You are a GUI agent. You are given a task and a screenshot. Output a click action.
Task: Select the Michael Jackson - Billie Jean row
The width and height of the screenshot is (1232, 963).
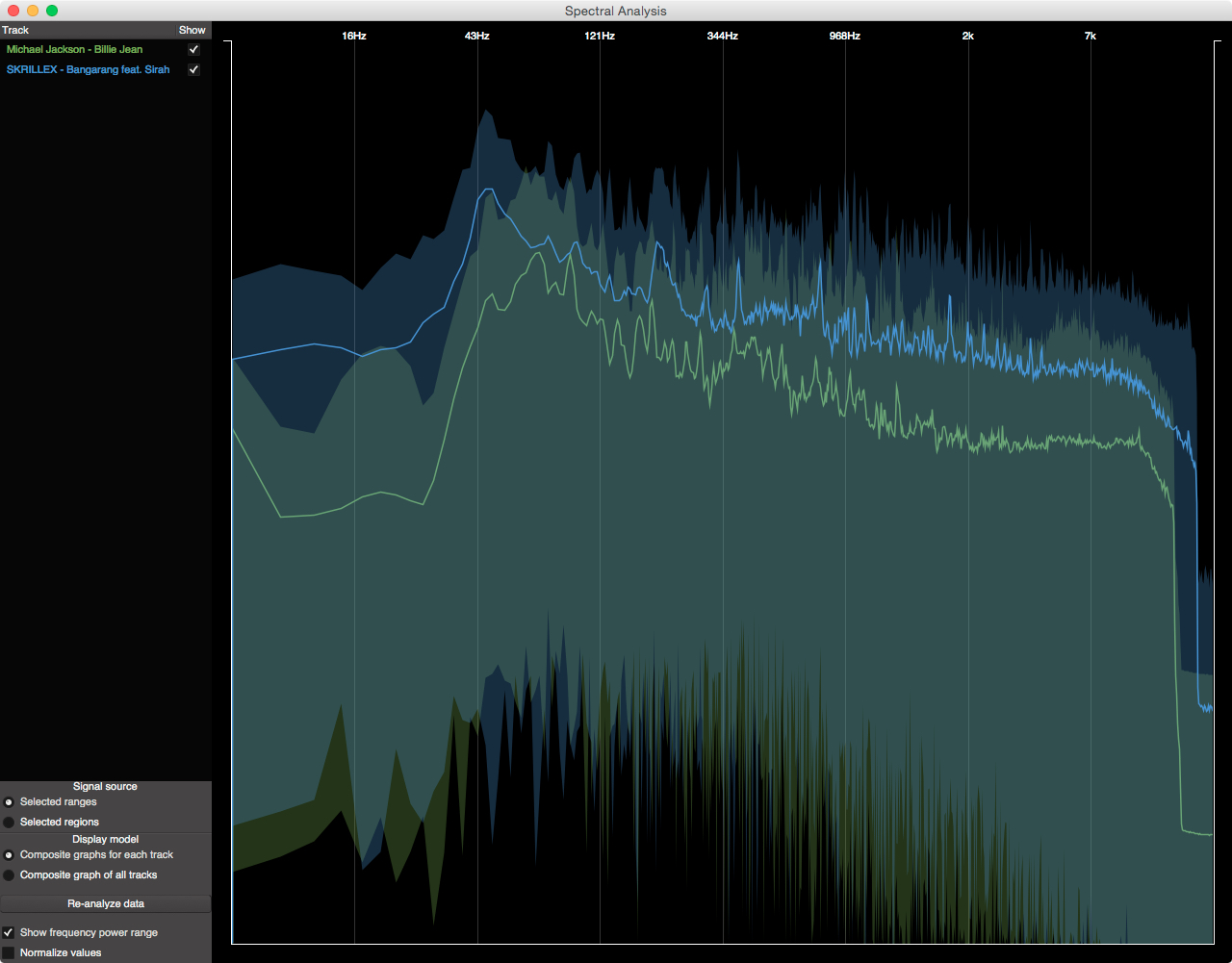(x=75, y=49)
